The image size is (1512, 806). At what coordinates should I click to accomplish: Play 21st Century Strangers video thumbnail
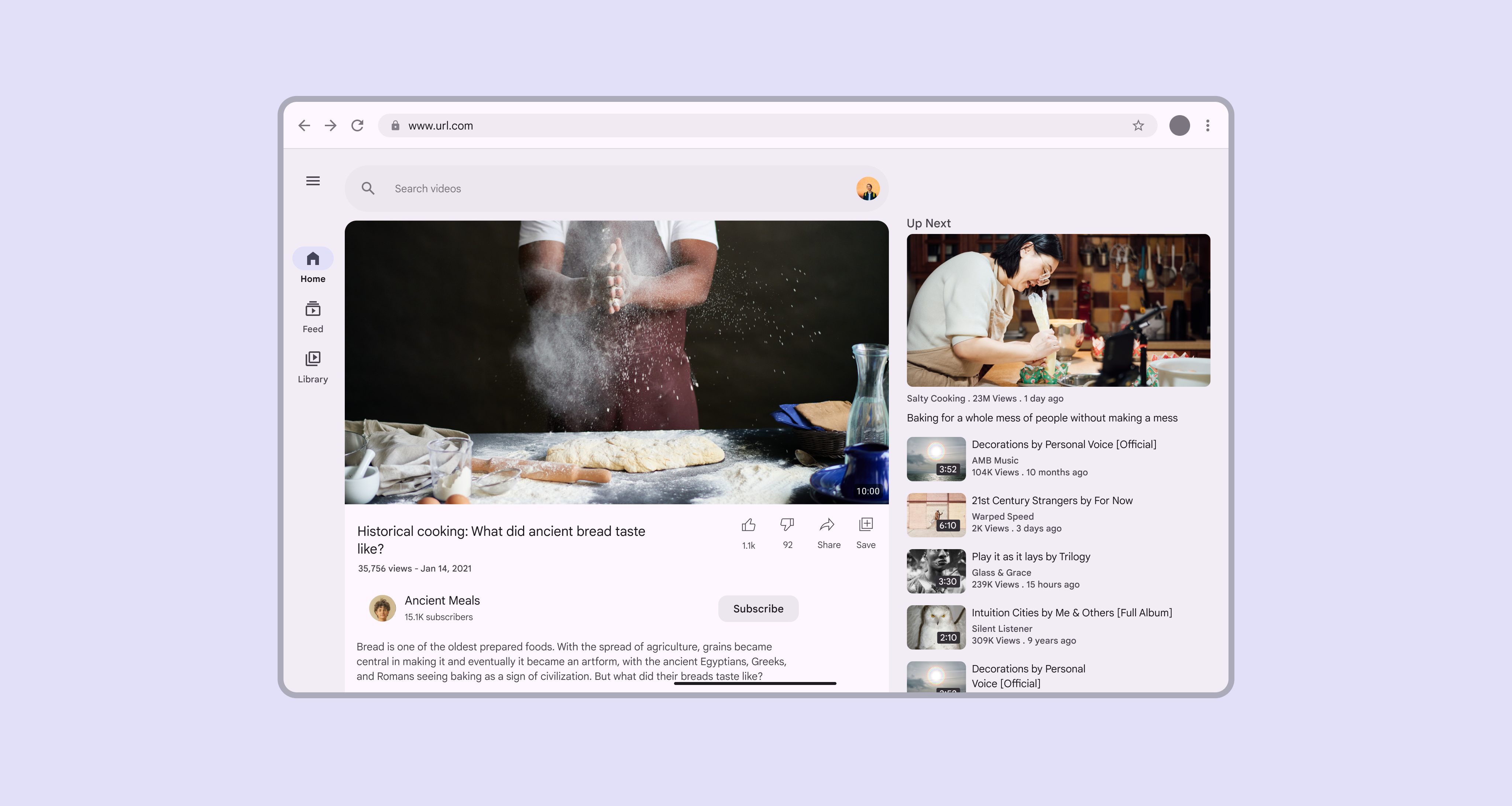click(x=936, y=514)
